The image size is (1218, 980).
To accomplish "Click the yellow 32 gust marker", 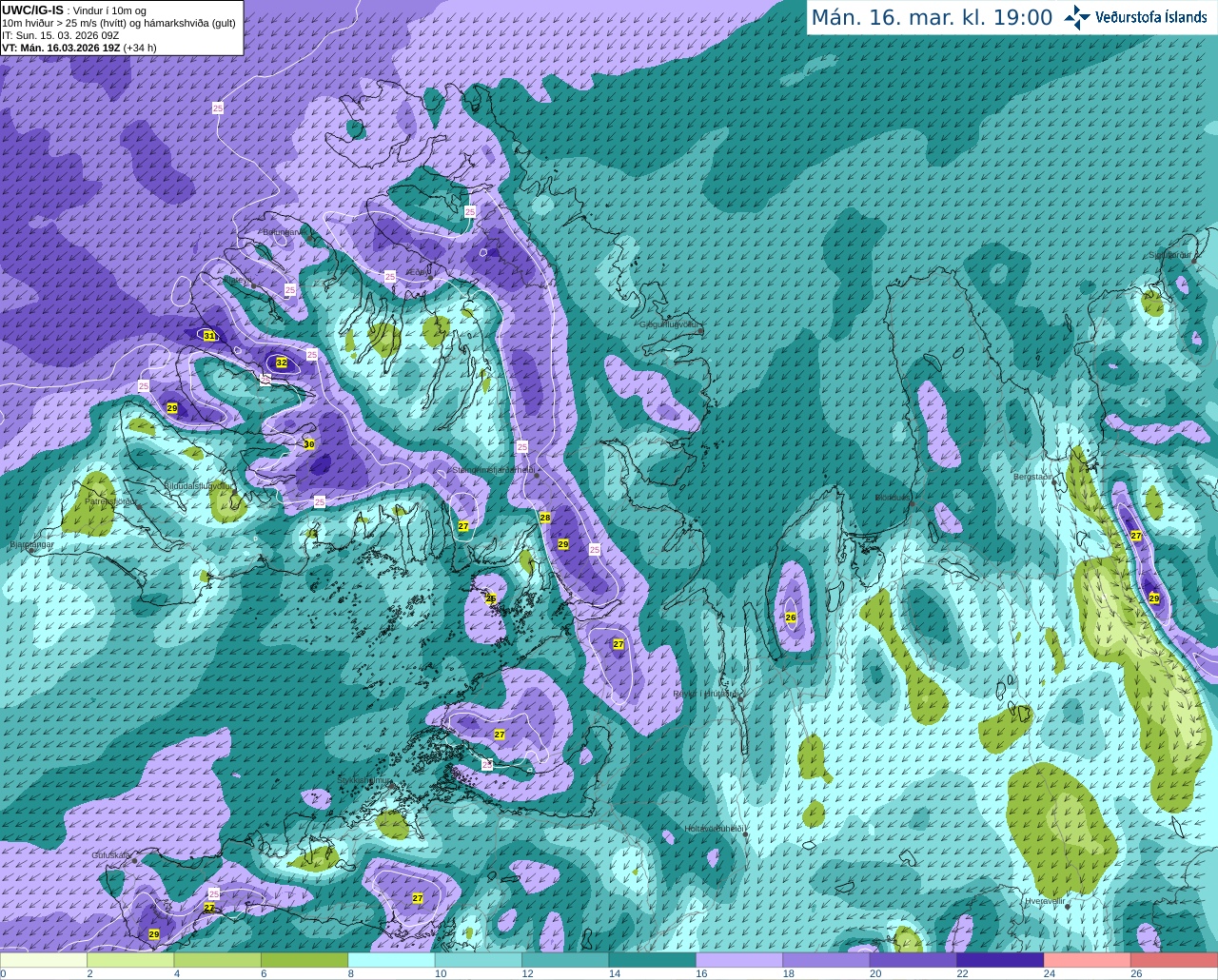I will click(x=282, y=363).
